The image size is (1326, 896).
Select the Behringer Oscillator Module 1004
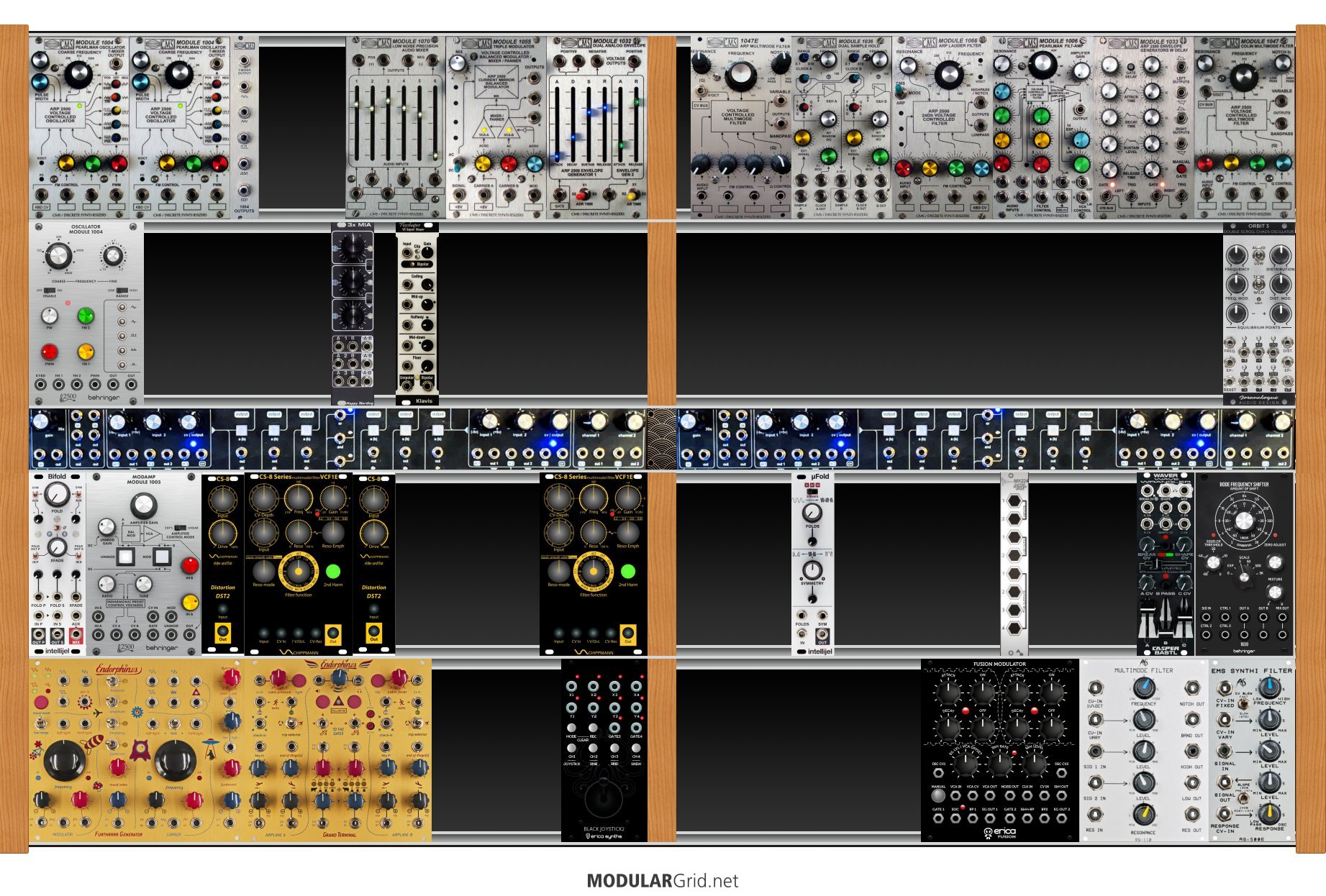[x=86, y=314]
